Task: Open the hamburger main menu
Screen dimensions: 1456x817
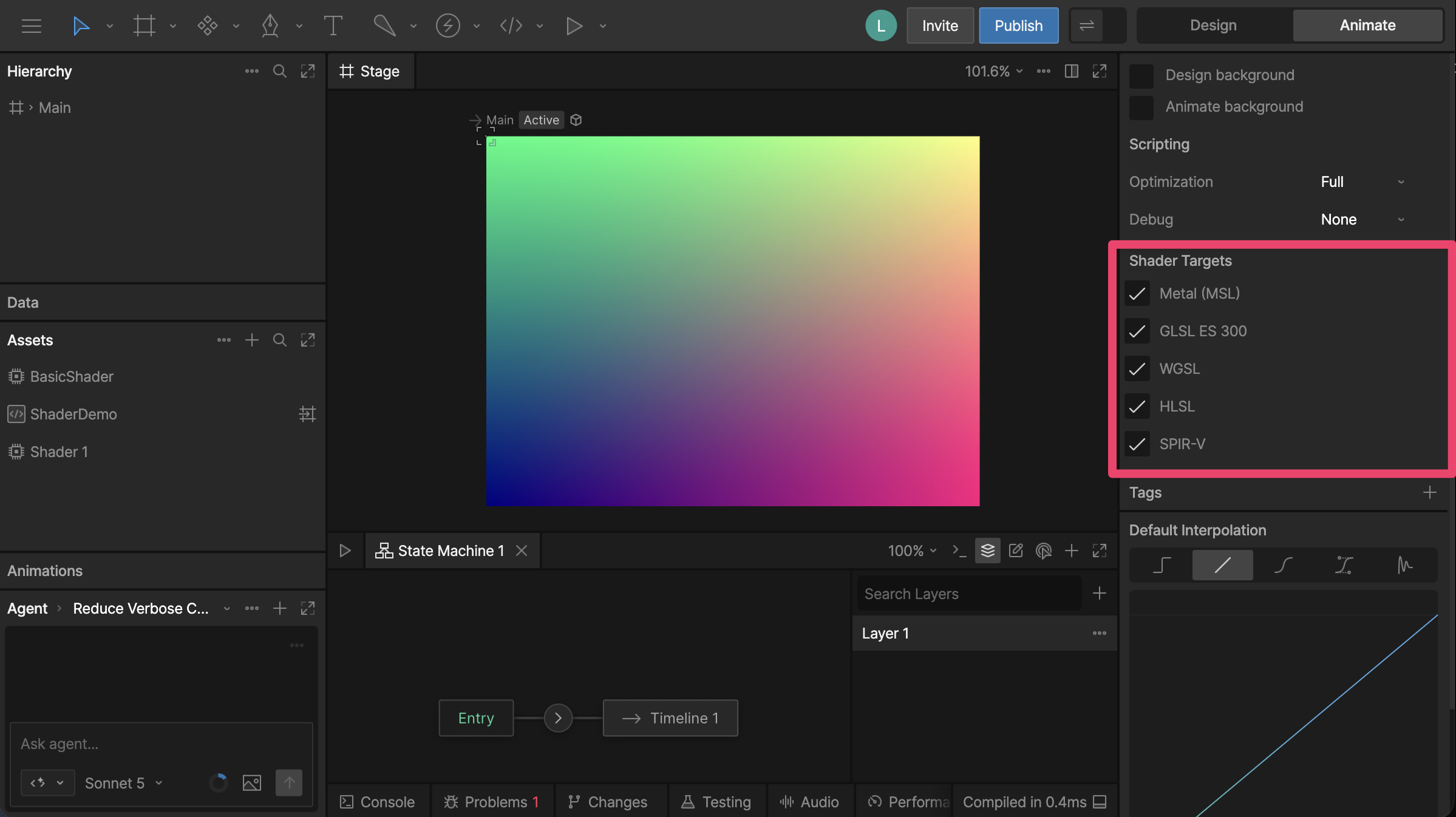Action: [31, 25]
